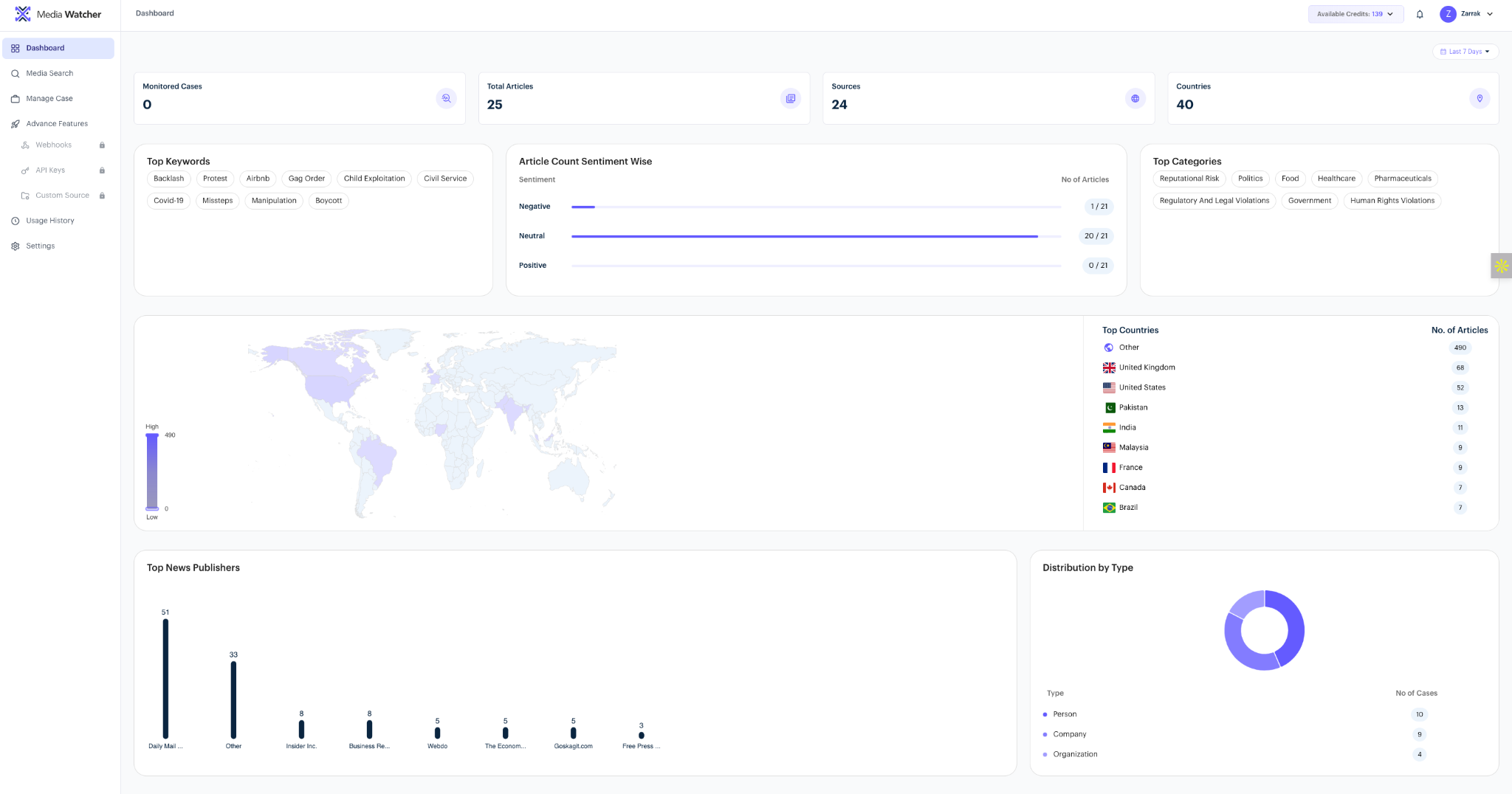Open Usage History from sidebar
This screenshot has height=794, width=1512.
click(49, 221)
